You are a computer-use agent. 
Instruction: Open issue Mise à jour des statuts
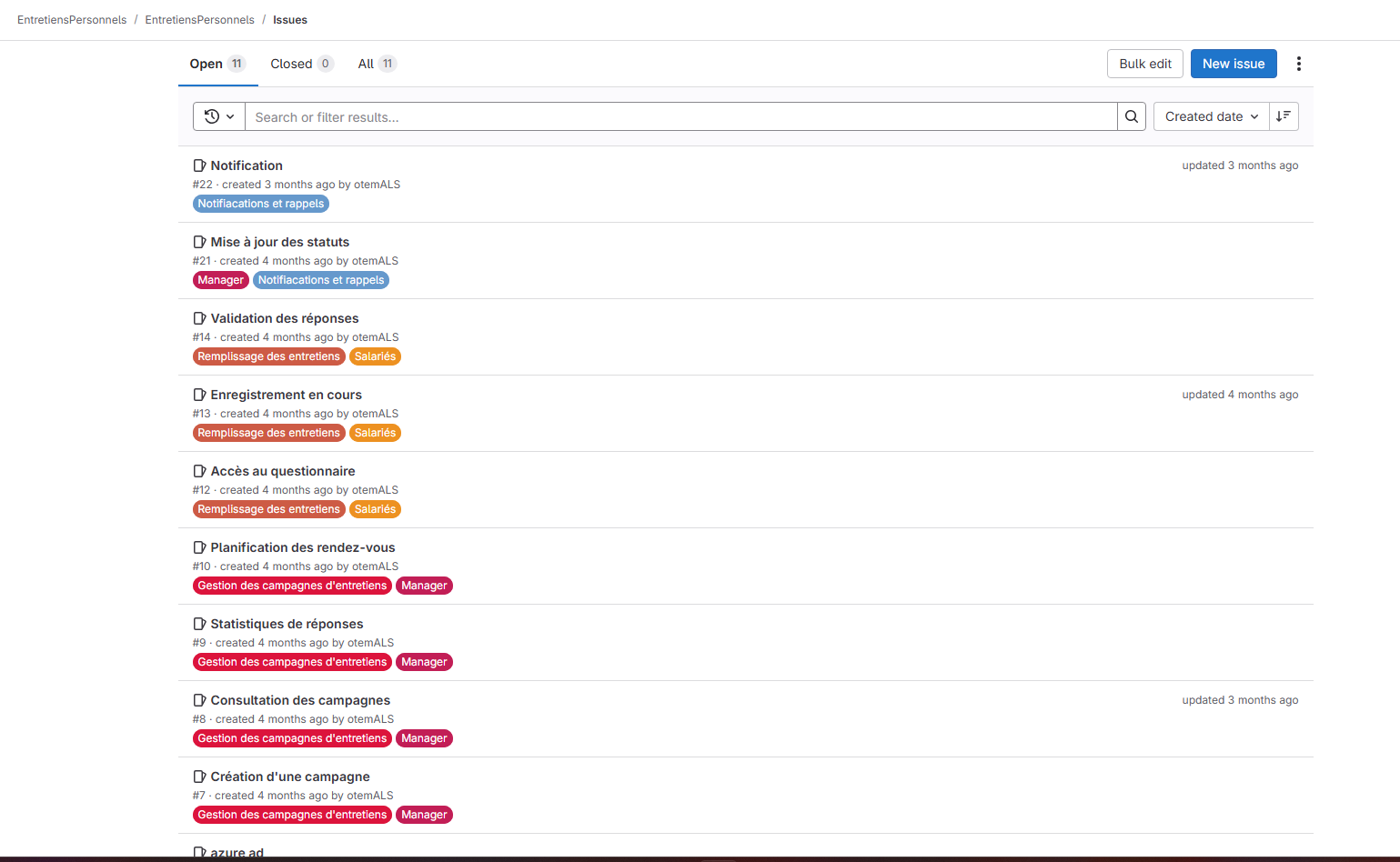(x=280, y=242)
